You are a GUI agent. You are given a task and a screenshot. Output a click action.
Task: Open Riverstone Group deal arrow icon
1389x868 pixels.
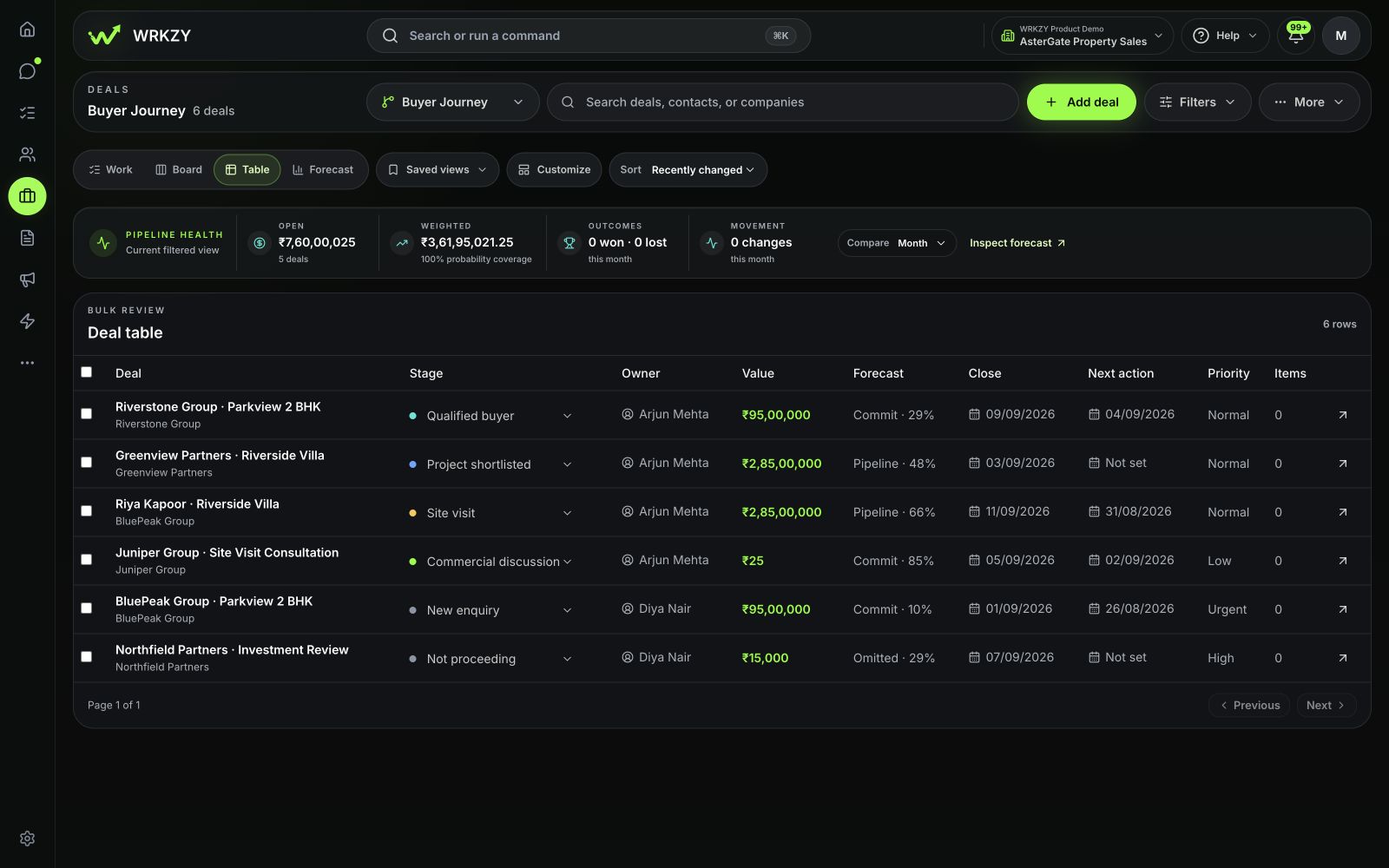tap(1342, 415)
